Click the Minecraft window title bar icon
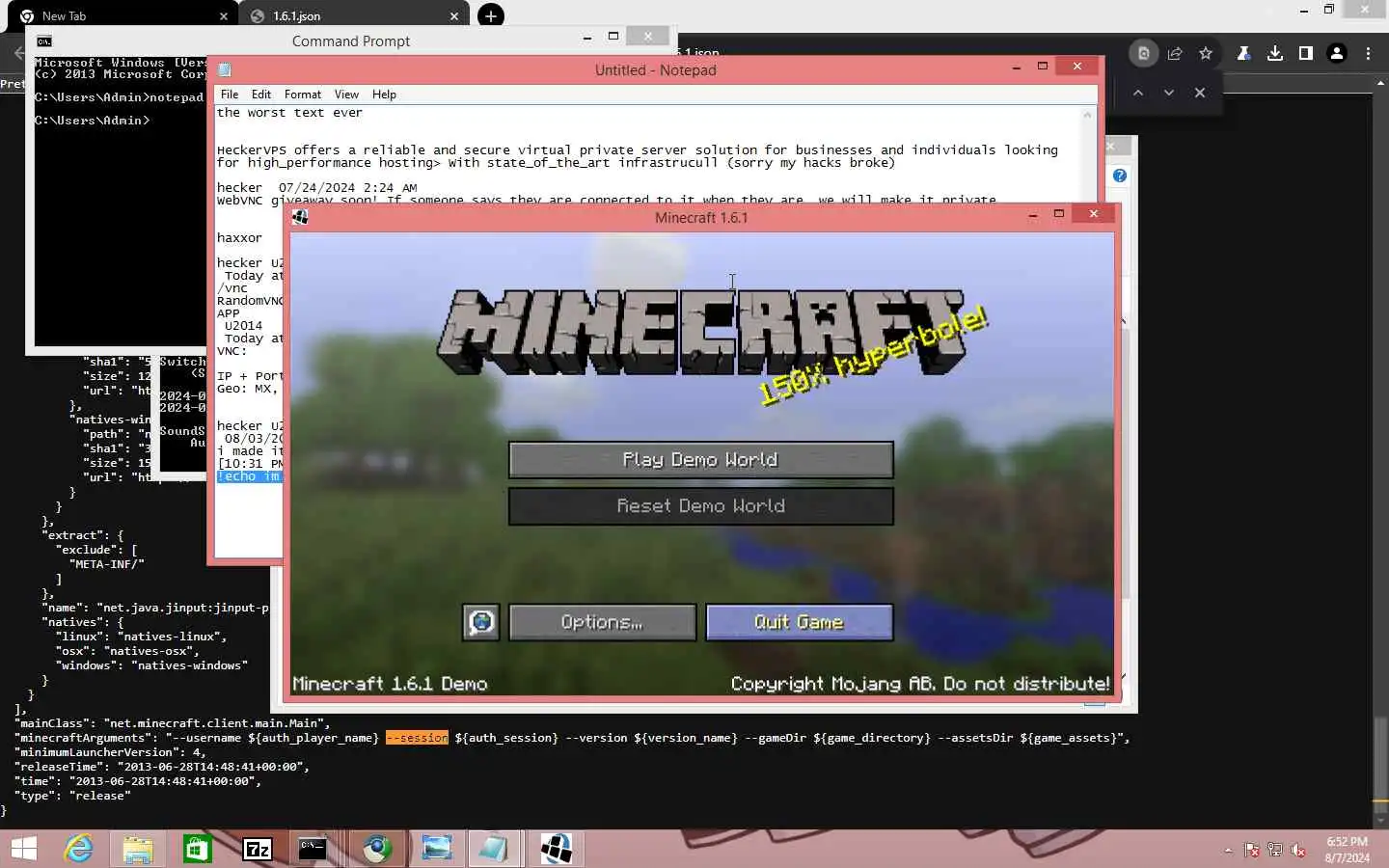 coord(300,217)
